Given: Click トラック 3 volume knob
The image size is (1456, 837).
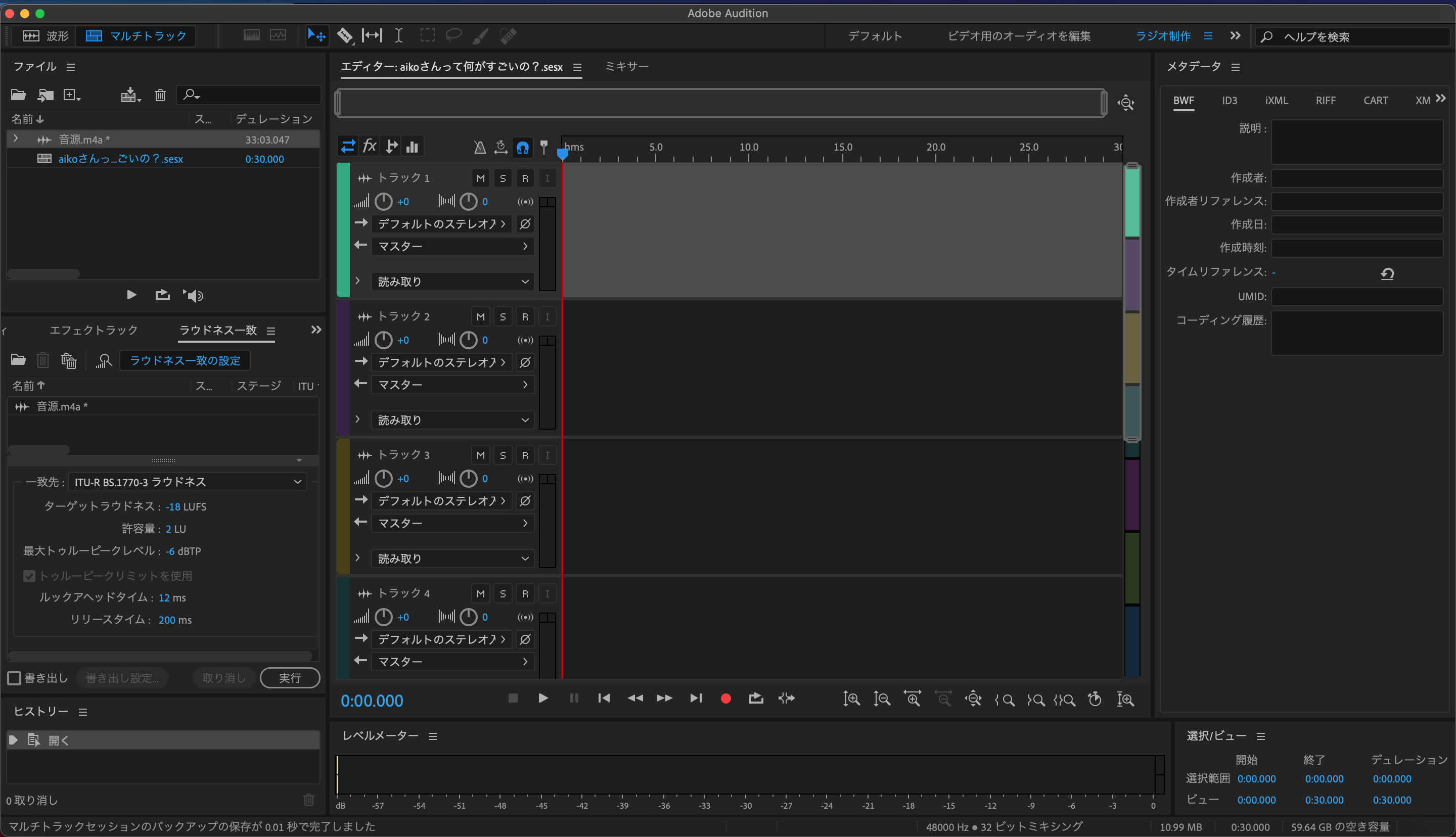Looking at the screenshot, I should coord(383,478).
